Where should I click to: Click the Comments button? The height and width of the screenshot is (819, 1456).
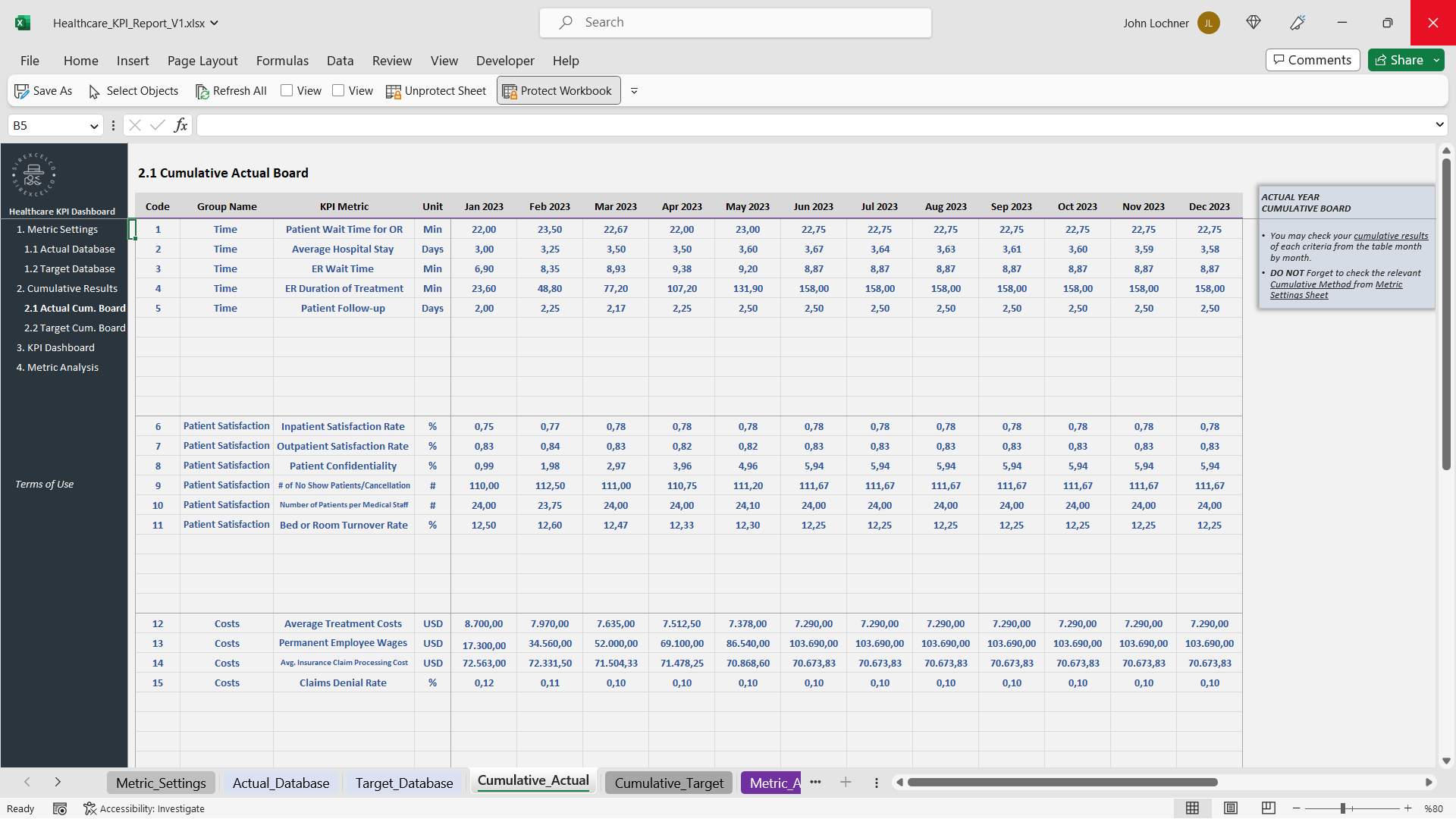pos(1313,60)
